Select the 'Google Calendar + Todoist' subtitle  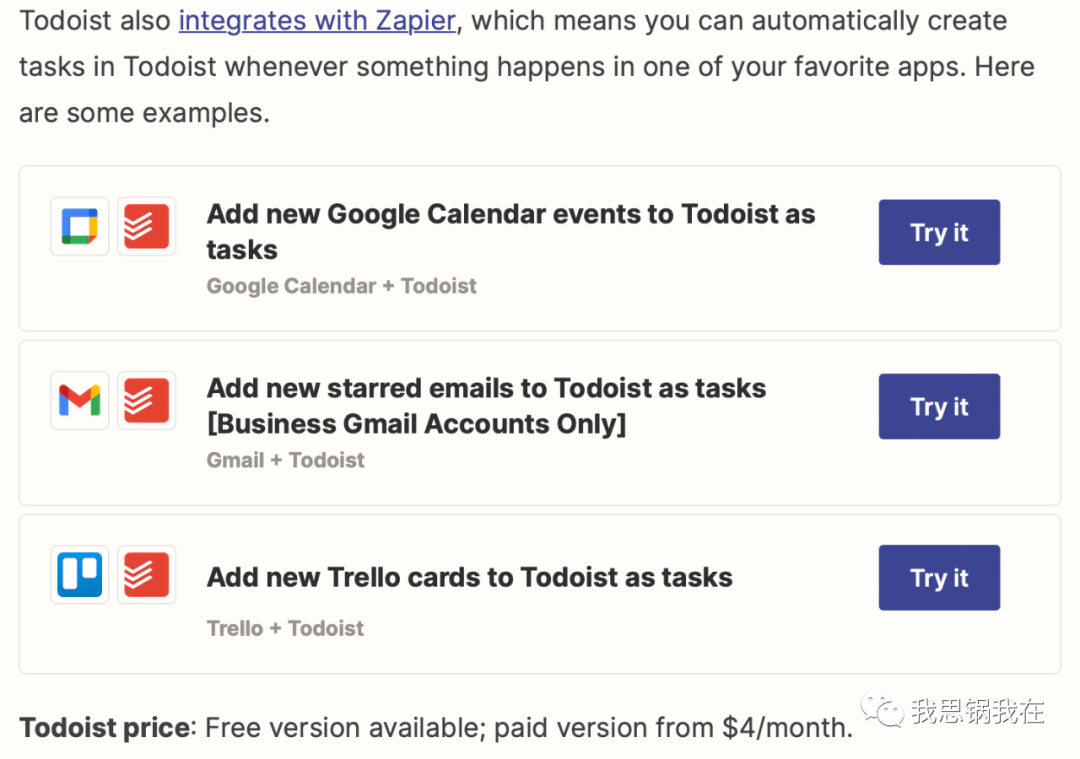point(342,286)
